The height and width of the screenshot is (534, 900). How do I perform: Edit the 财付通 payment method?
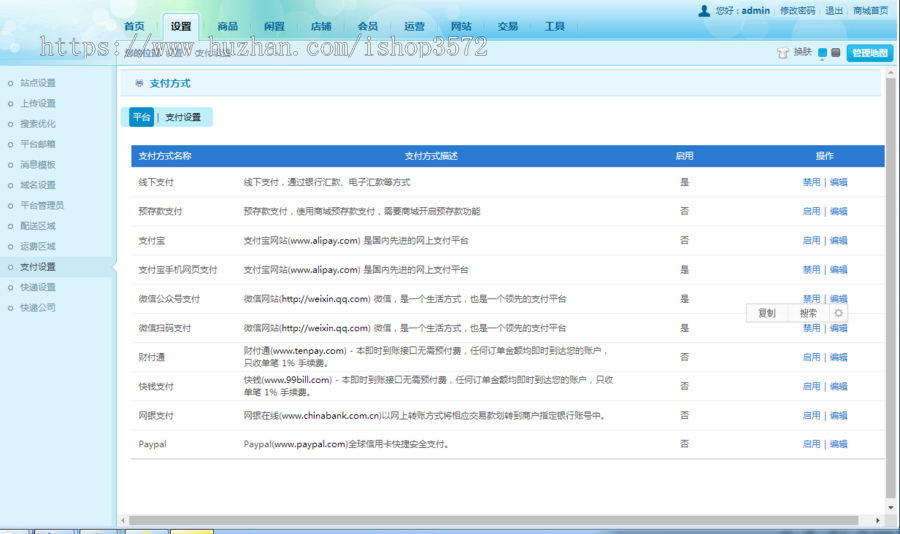point(839,357)
